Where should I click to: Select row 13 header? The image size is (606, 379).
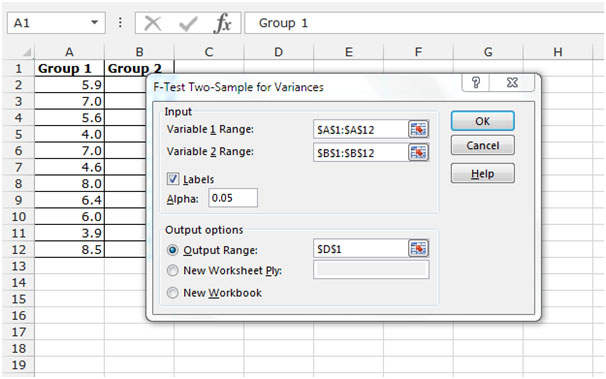(19, 266)
